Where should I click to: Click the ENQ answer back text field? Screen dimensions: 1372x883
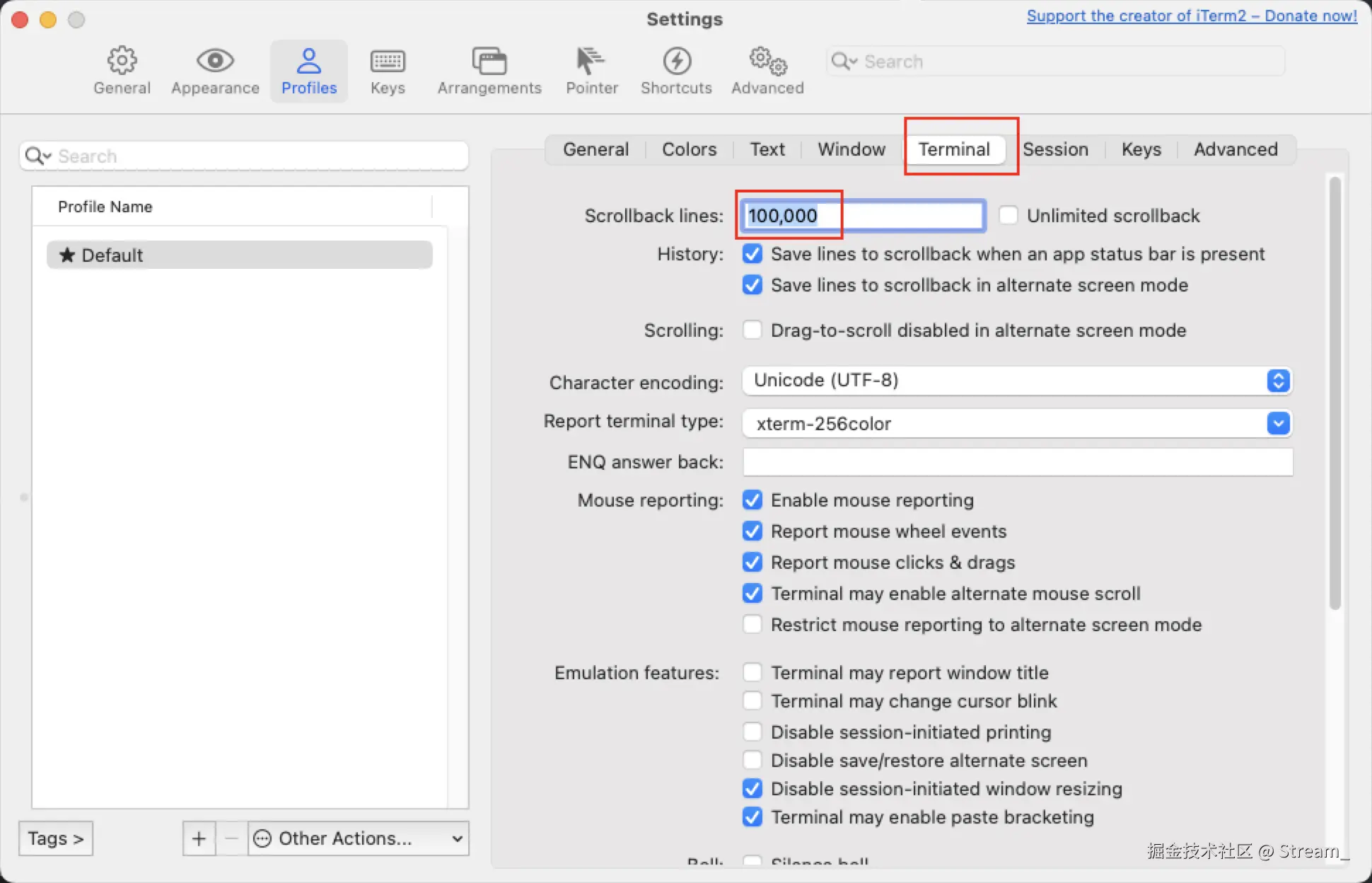1017,462
